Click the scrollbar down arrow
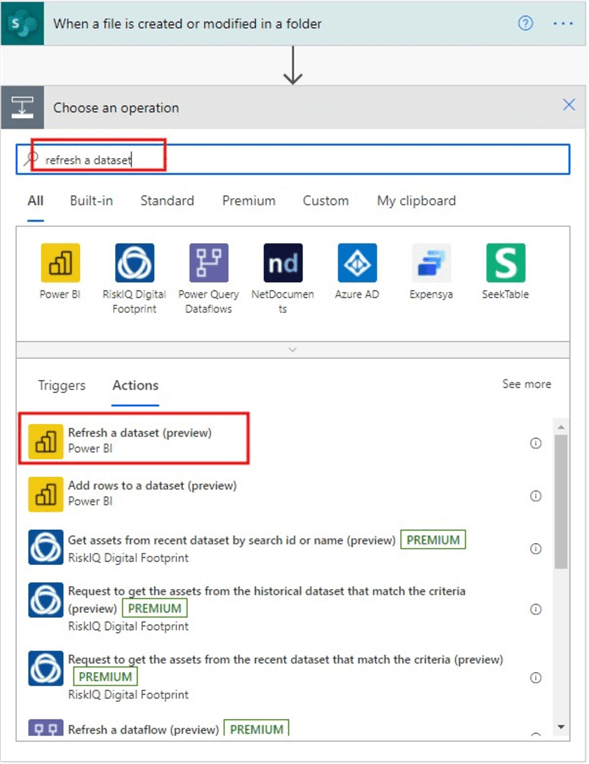 pyautogui.click(x=561, y=727)
